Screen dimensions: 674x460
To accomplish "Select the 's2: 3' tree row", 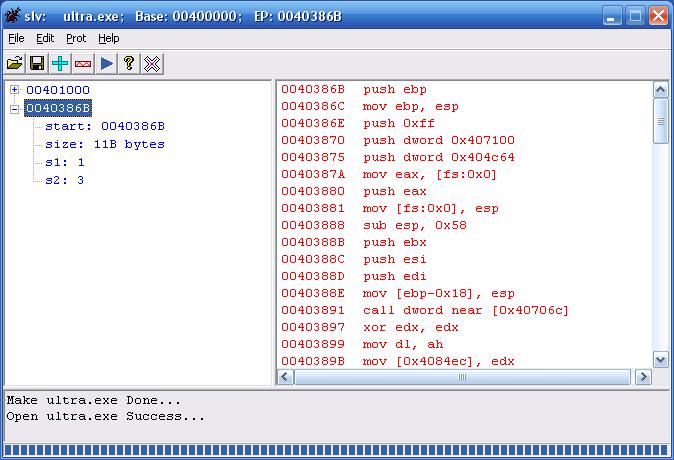I will tap(64, 180).
